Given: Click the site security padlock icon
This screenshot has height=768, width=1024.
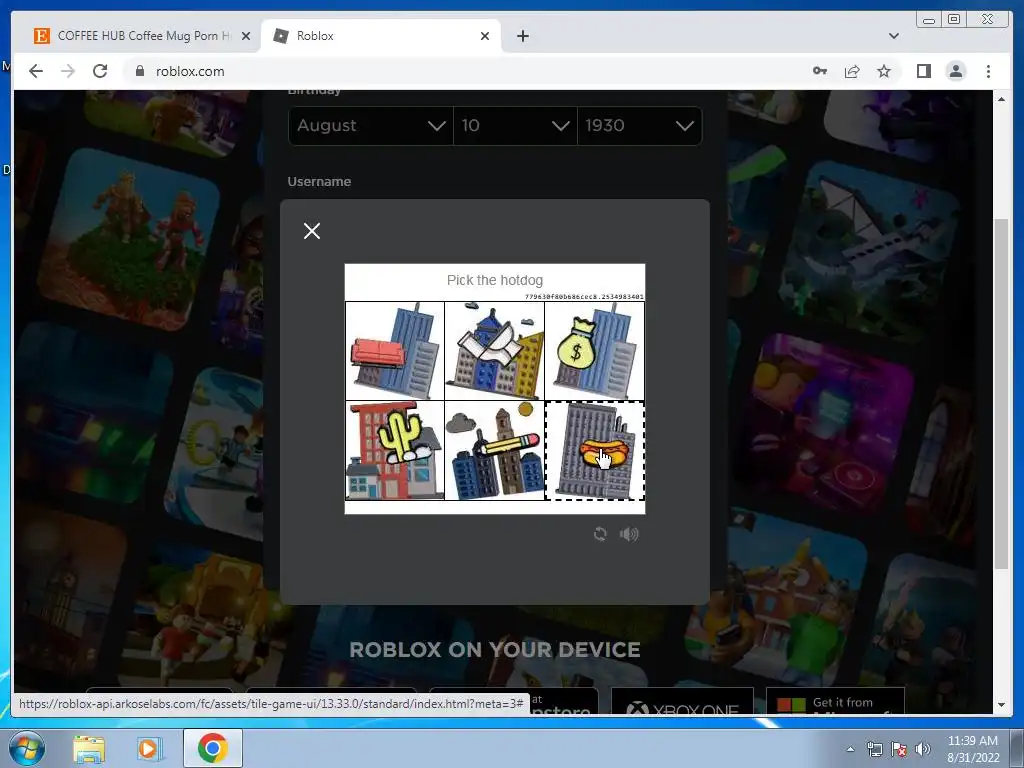Looking at the screenshot, I should [x=139, y=71].
